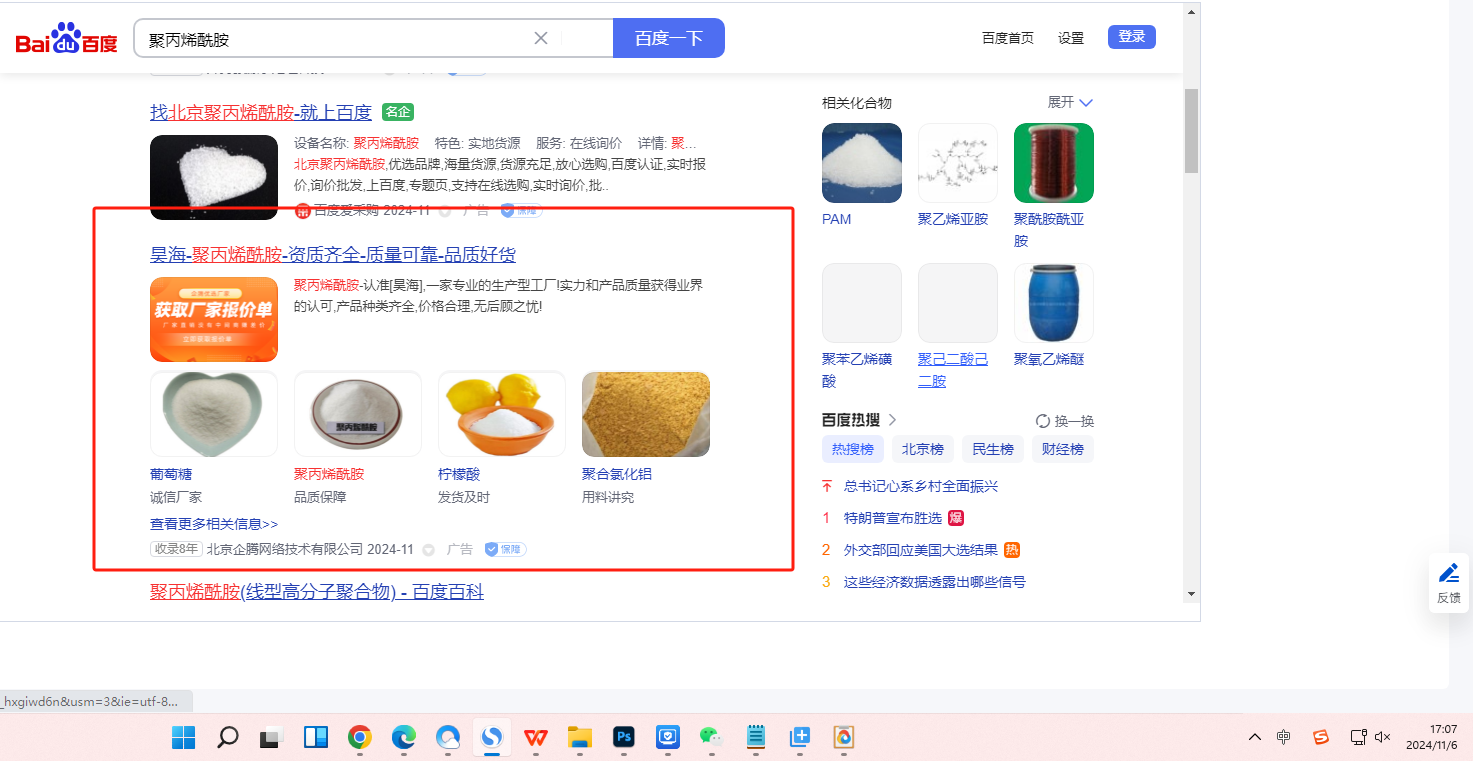Screen dimensions: 1473x761
Task: Open the Windows Start menu
Action: click(x=184, y=738)
